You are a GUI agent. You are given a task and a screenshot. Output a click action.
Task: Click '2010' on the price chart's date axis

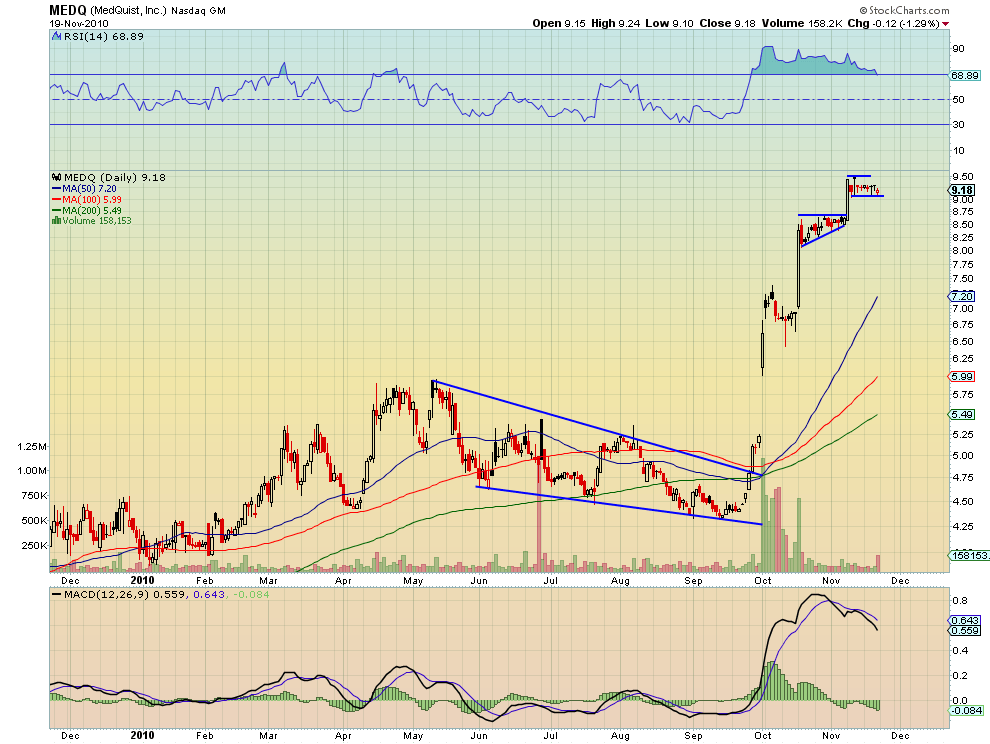click(142, 580)
